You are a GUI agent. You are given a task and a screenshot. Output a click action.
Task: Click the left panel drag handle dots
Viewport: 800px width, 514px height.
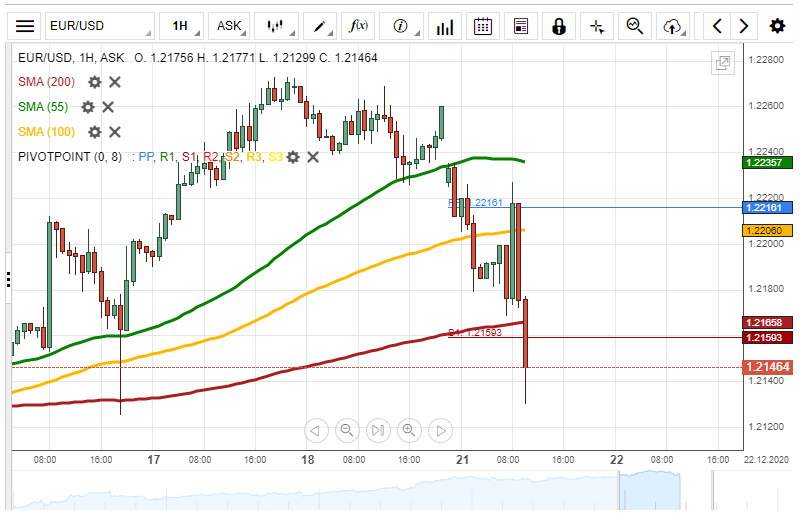[9, 279]
